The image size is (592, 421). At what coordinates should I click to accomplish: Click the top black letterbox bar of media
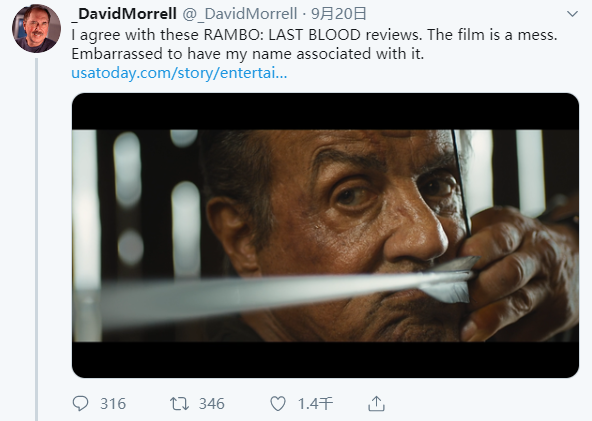325,111
